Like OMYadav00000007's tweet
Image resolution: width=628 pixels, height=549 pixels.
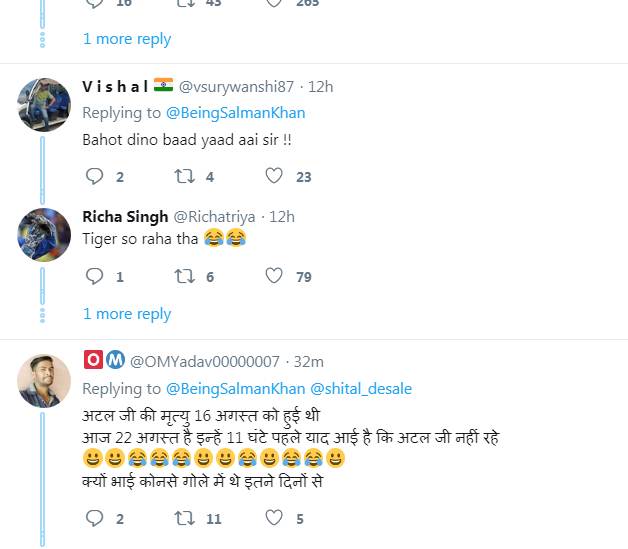(273, 518)
